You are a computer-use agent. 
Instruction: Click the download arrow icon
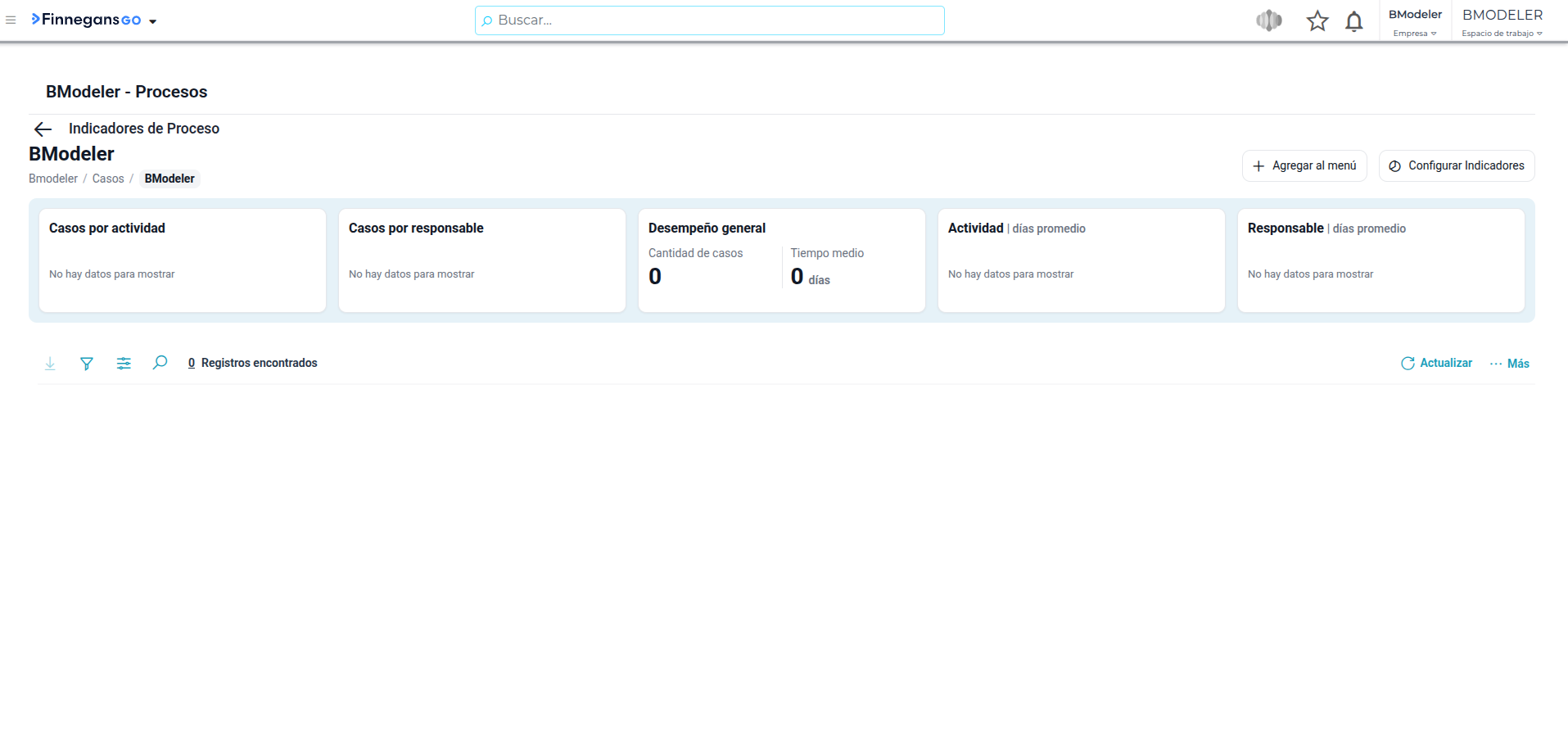tap(50, 363)
